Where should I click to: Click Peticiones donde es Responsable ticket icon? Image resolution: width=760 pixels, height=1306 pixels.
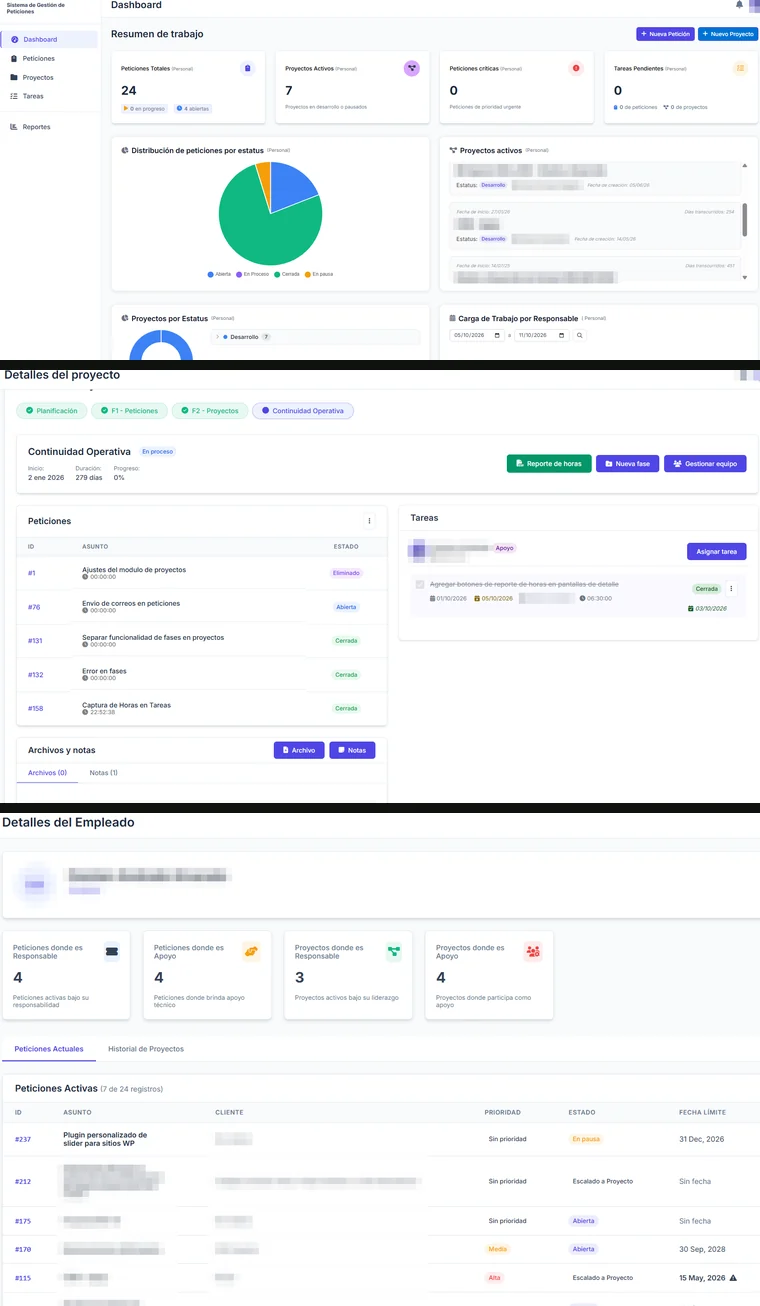(111, 953)
